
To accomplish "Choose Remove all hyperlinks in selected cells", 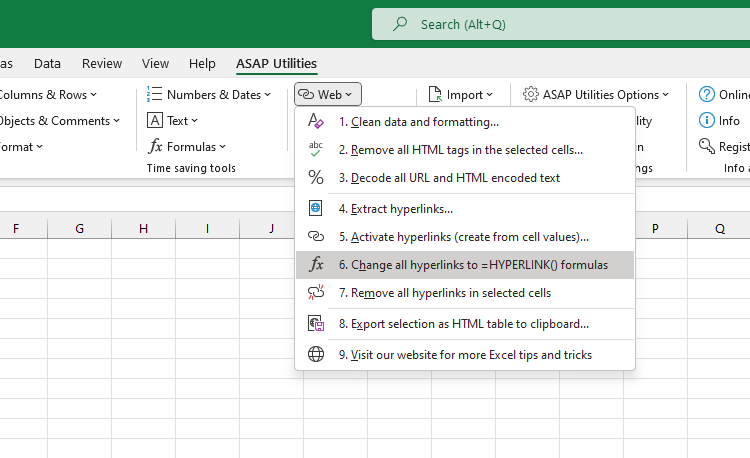I will [x=464, y=293].
